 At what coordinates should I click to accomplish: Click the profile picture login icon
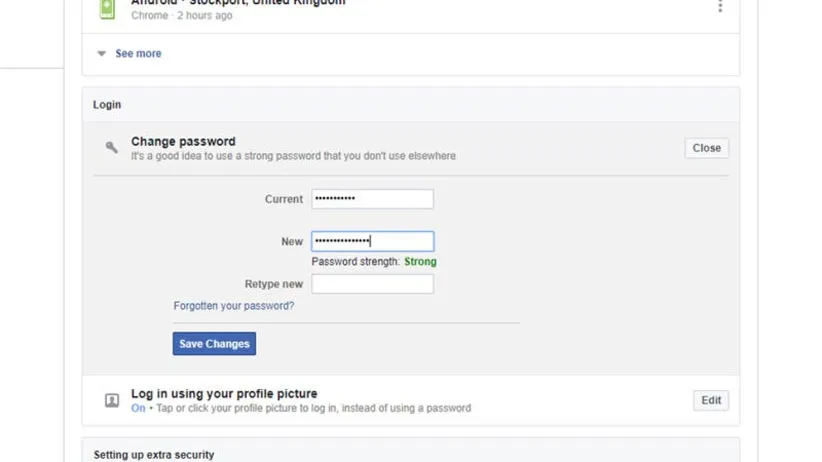point(112,401)
